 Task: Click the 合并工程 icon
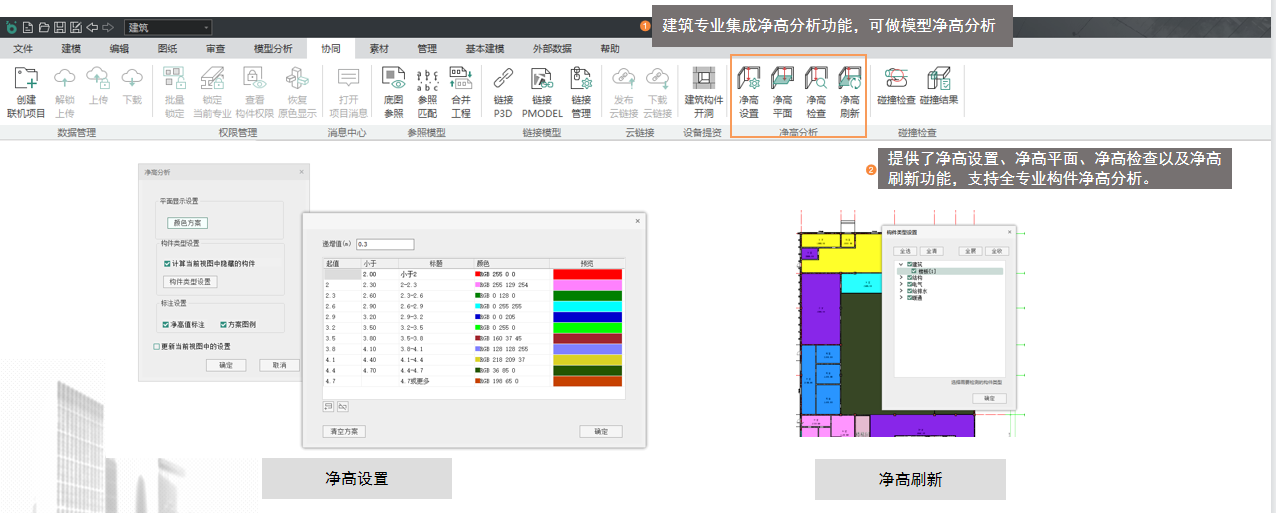[x=460, y=90]
